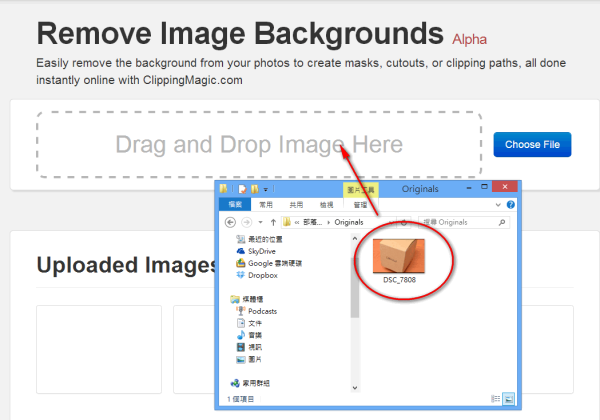The image size is (600, 420).
Task: Select Podcasts library in navigation pane
Action: (x=257, y=311)
